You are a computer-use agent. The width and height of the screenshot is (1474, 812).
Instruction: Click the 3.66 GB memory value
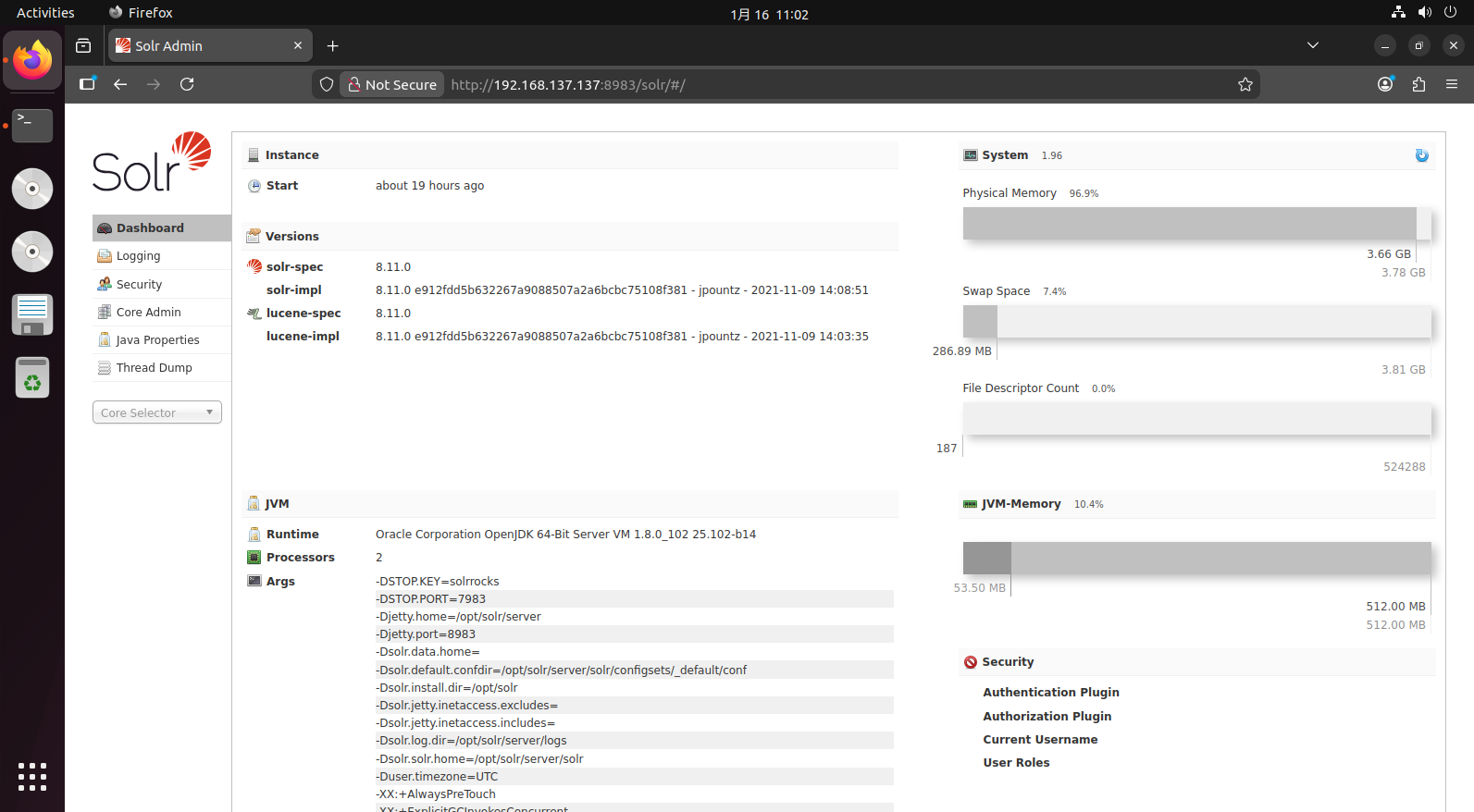(1389, 254)
